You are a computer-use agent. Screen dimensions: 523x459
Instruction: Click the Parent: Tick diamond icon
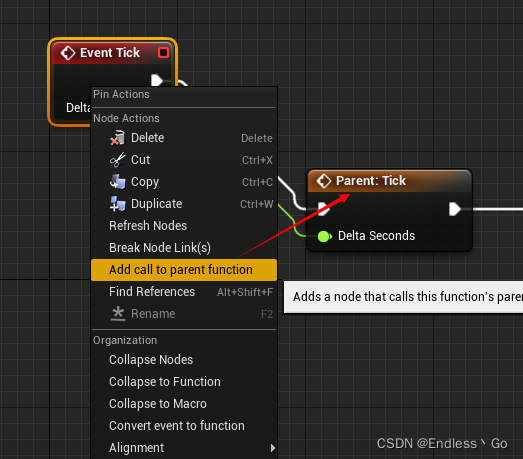324,181
